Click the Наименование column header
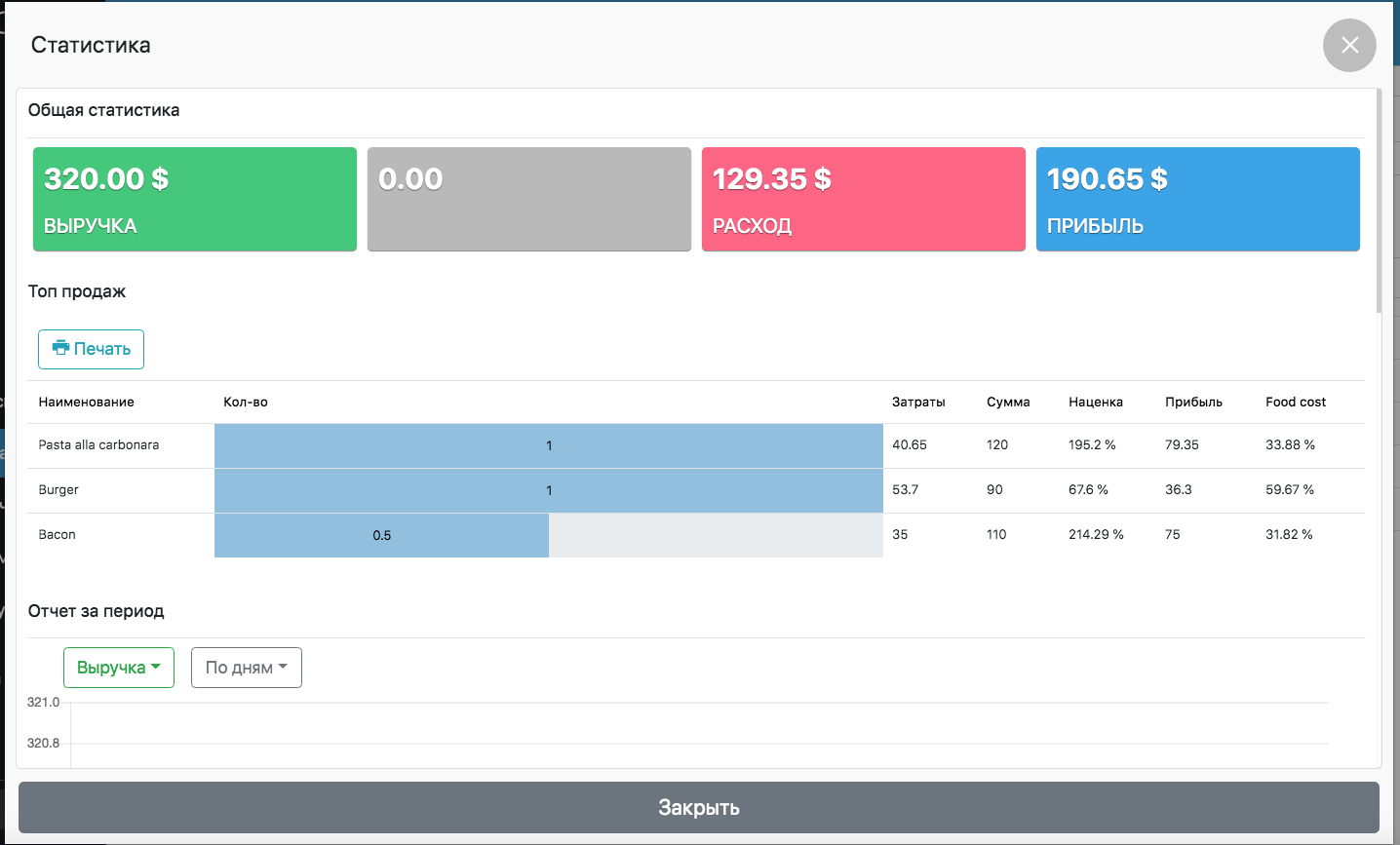This screenshot has width=1400, height=845. point(86,402)
